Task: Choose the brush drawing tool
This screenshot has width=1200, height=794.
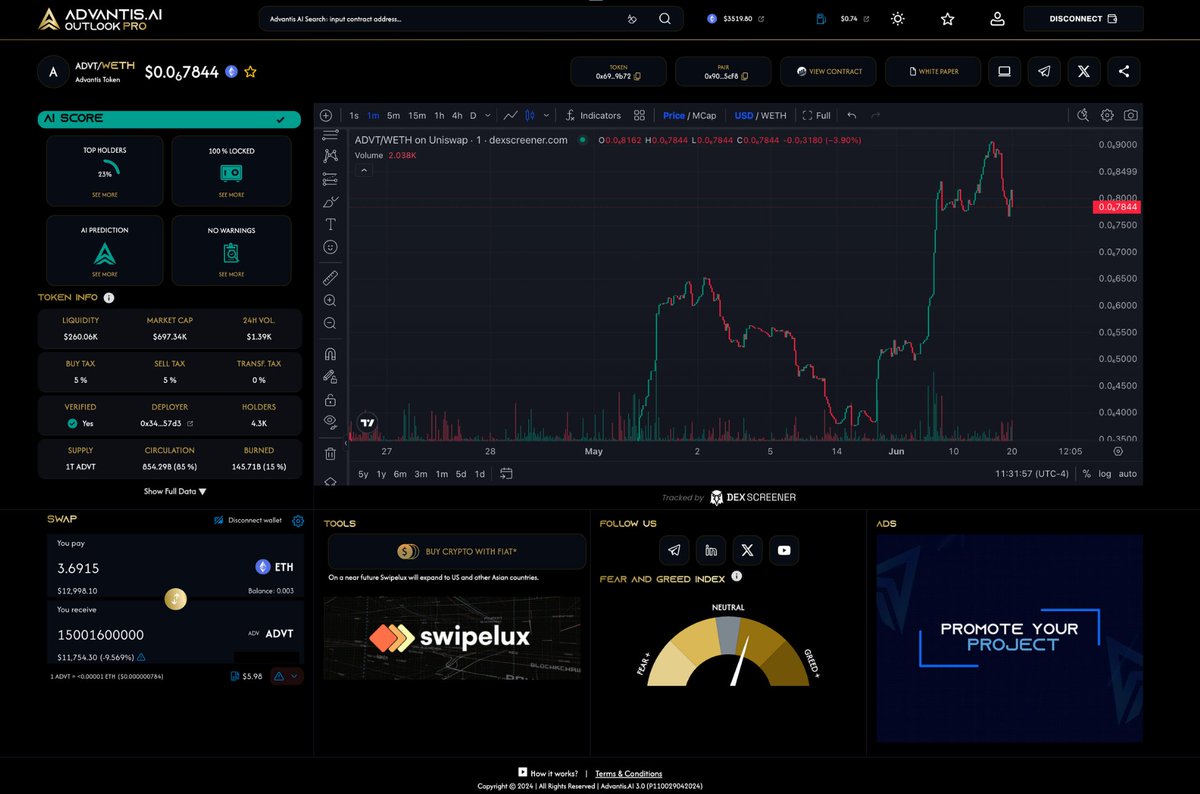Action: (x=331, y=201)
